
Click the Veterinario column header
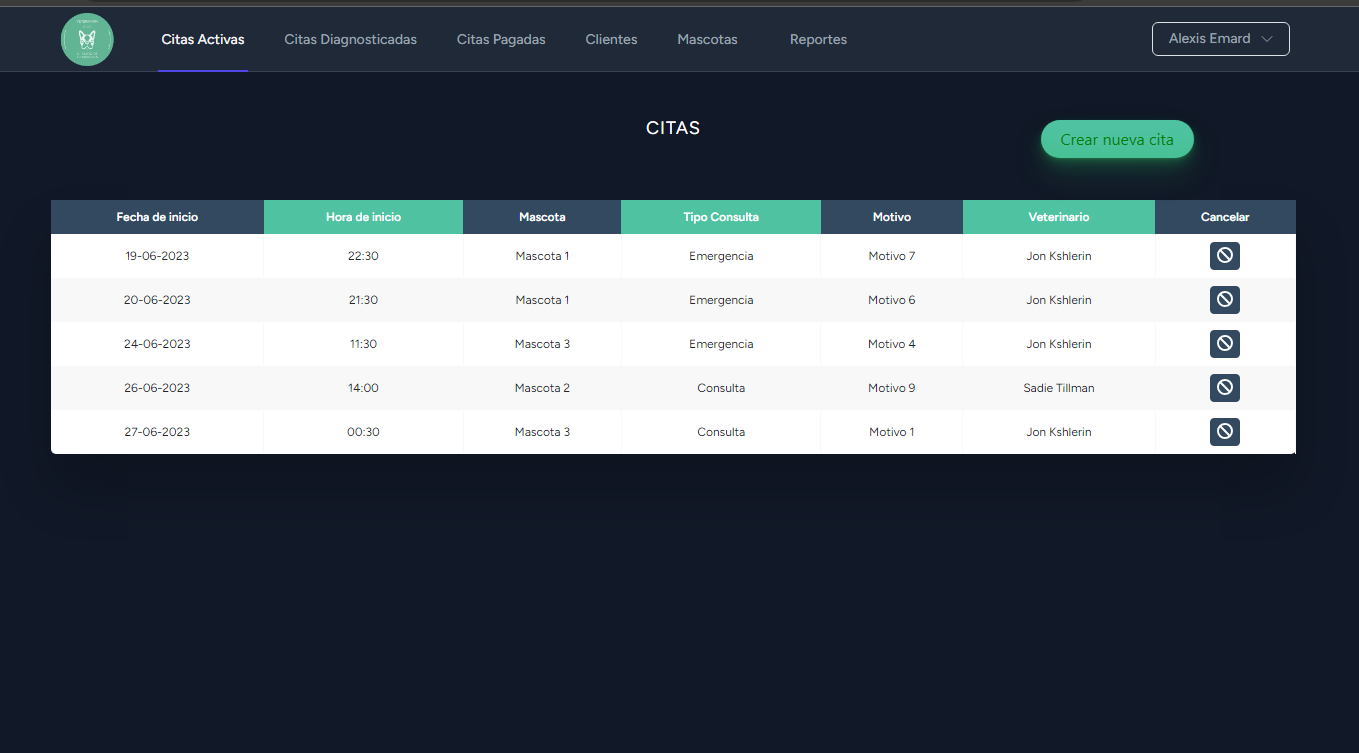(1058, 217)
